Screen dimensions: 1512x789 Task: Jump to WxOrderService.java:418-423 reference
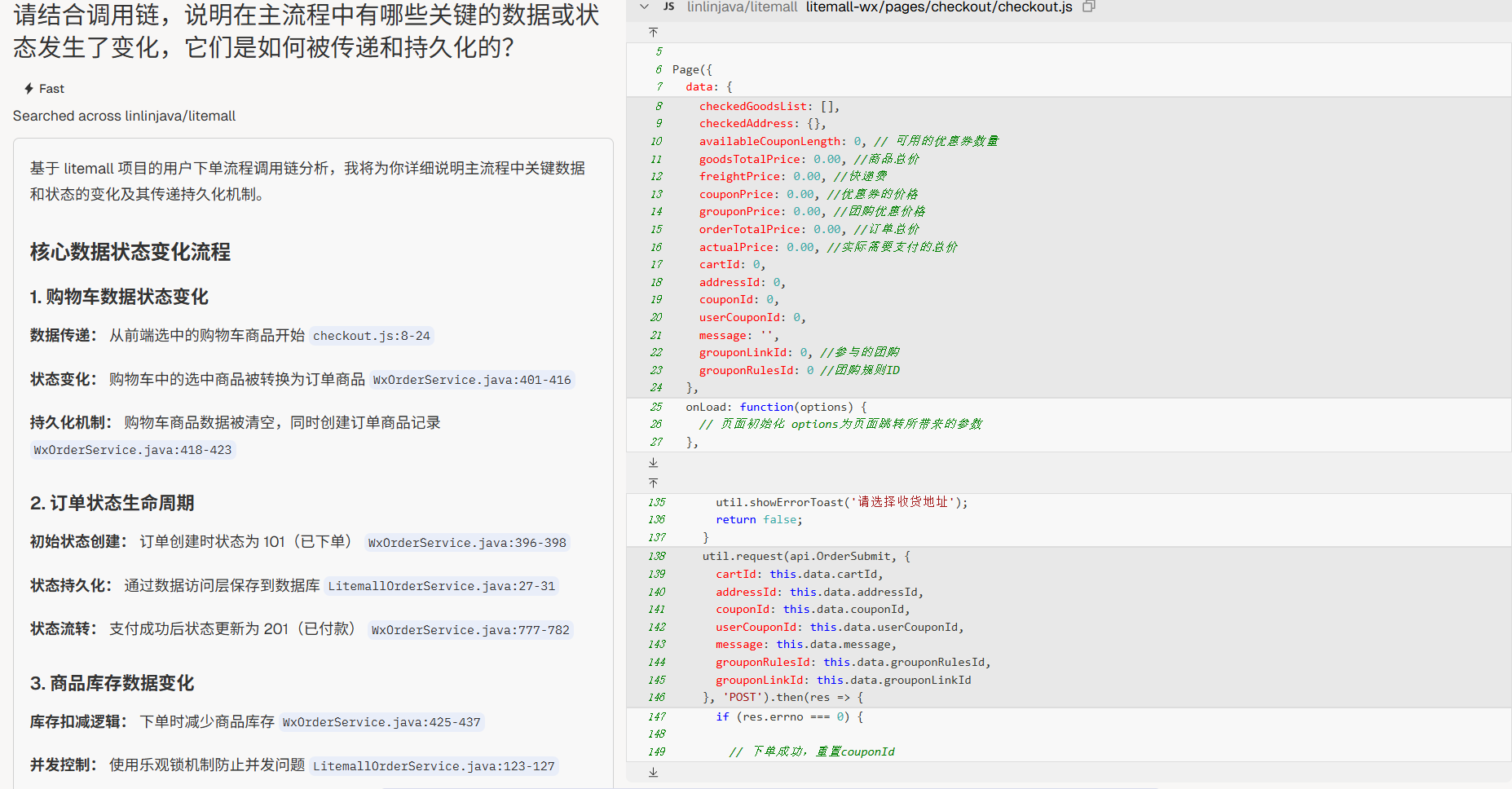point(133,450)
